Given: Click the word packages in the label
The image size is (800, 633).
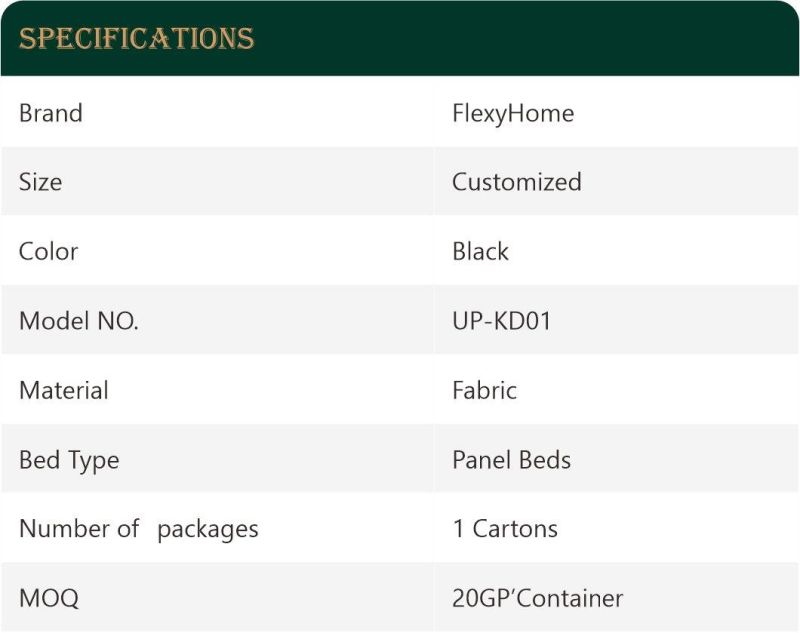Looking at the screenshot, I should (208, 530).
